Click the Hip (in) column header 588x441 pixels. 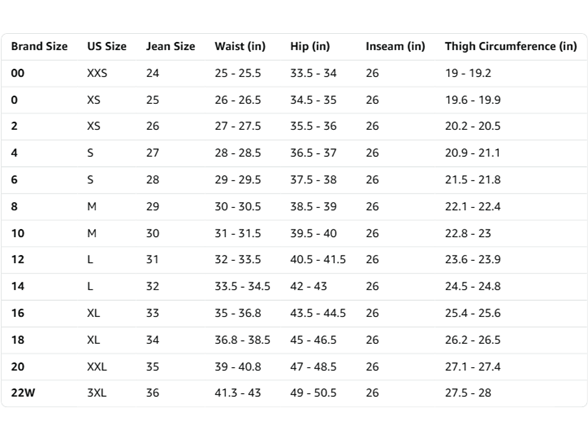(x=310, y=46)
